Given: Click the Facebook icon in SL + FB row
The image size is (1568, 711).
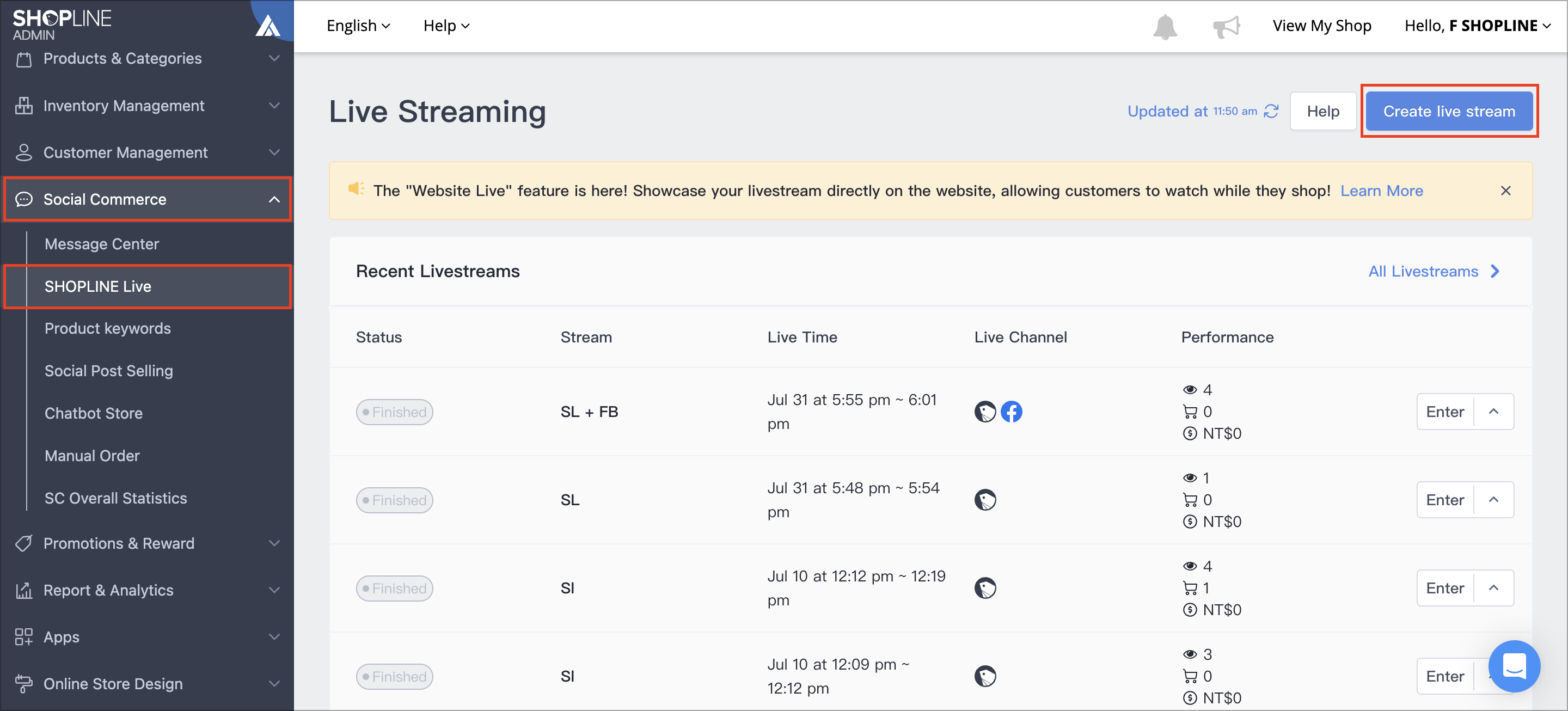Looking at the screenshot, I should coord(1011,412).
